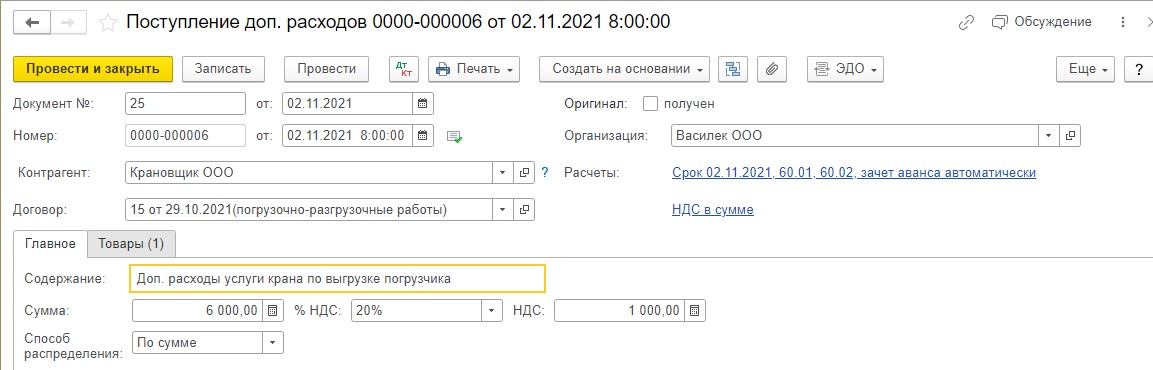Switch to Товары (1) tab
The height and width of the screenshot is (370, 1153).
(131, 243)
